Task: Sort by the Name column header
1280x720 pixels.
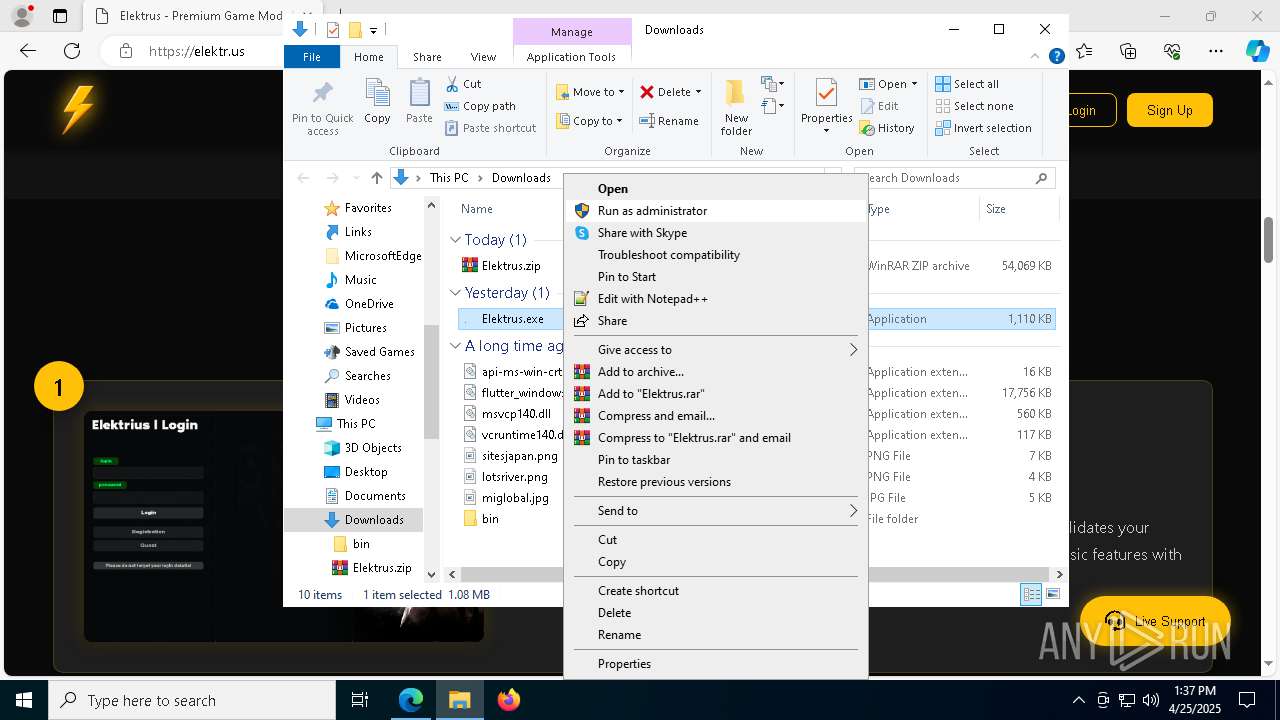Action: [477, 209]
